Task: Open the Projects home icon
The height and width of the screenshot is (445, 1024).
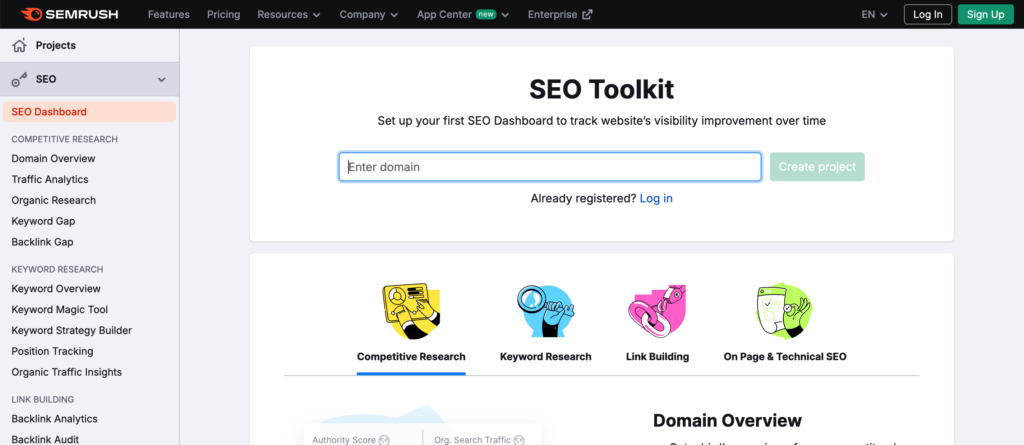Action: pos(20,45)
